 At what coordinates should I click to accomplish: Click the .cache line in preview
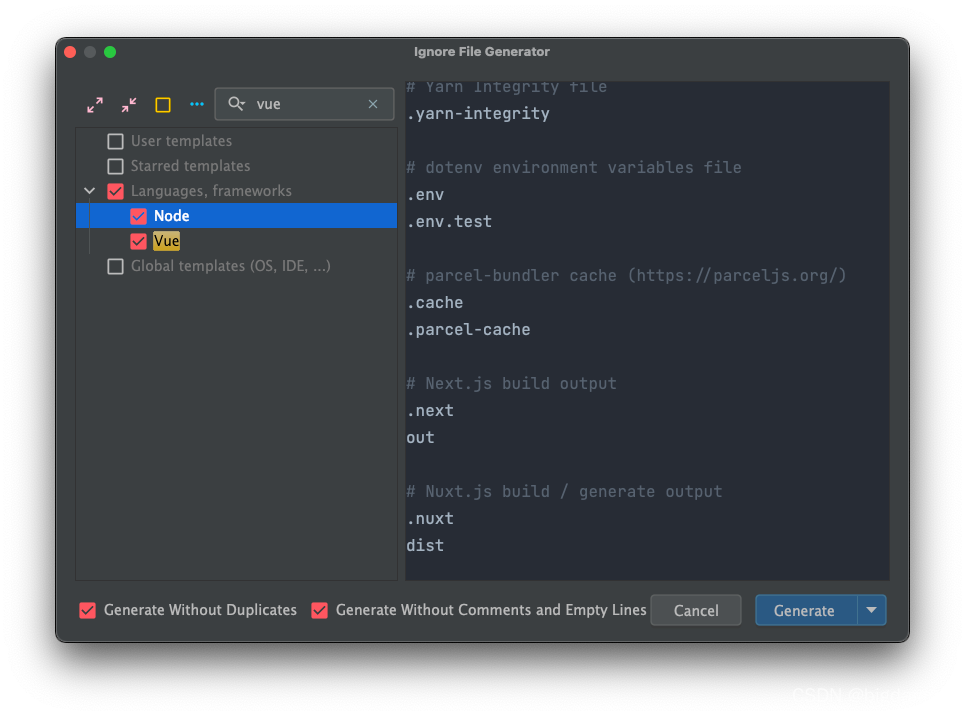tap(435, 303)
